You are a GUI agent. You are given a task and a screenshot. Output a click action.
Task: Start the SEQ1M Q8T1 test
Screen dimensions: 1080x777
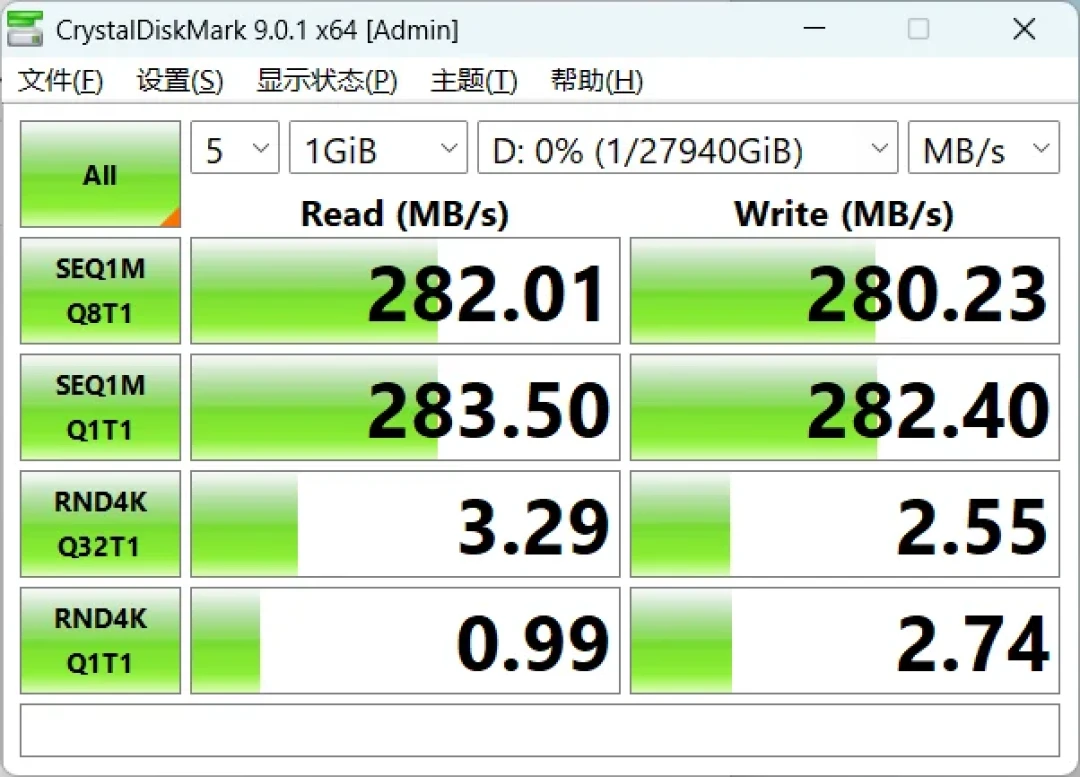click(101, 291)
